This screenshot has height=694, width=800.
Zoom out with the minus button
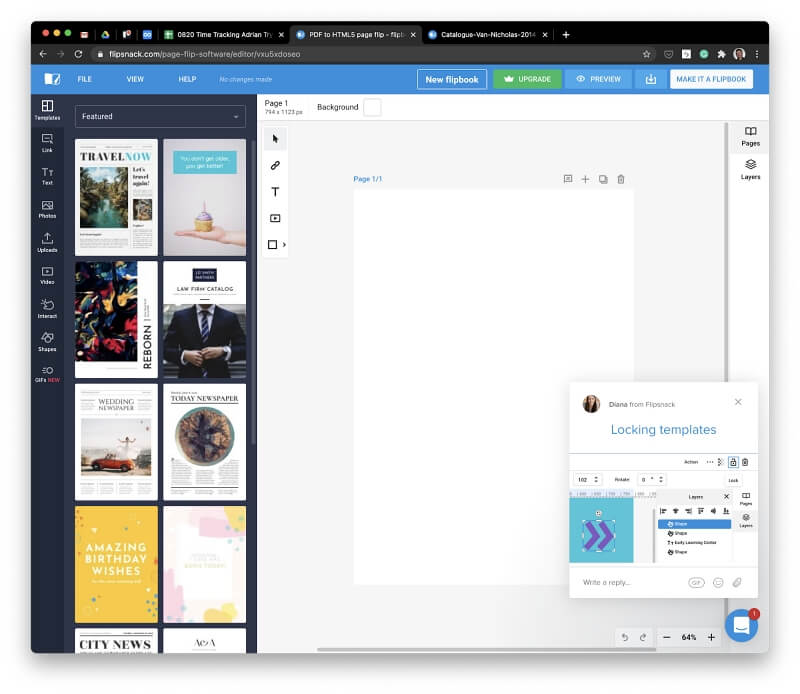click(667, 637)
